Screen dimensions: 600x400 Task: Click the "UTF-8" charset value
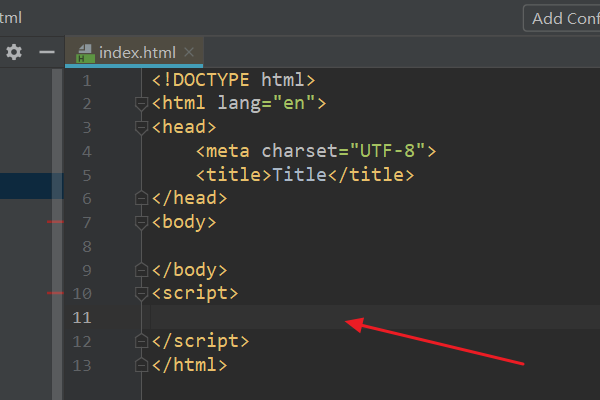click(388, 151)
